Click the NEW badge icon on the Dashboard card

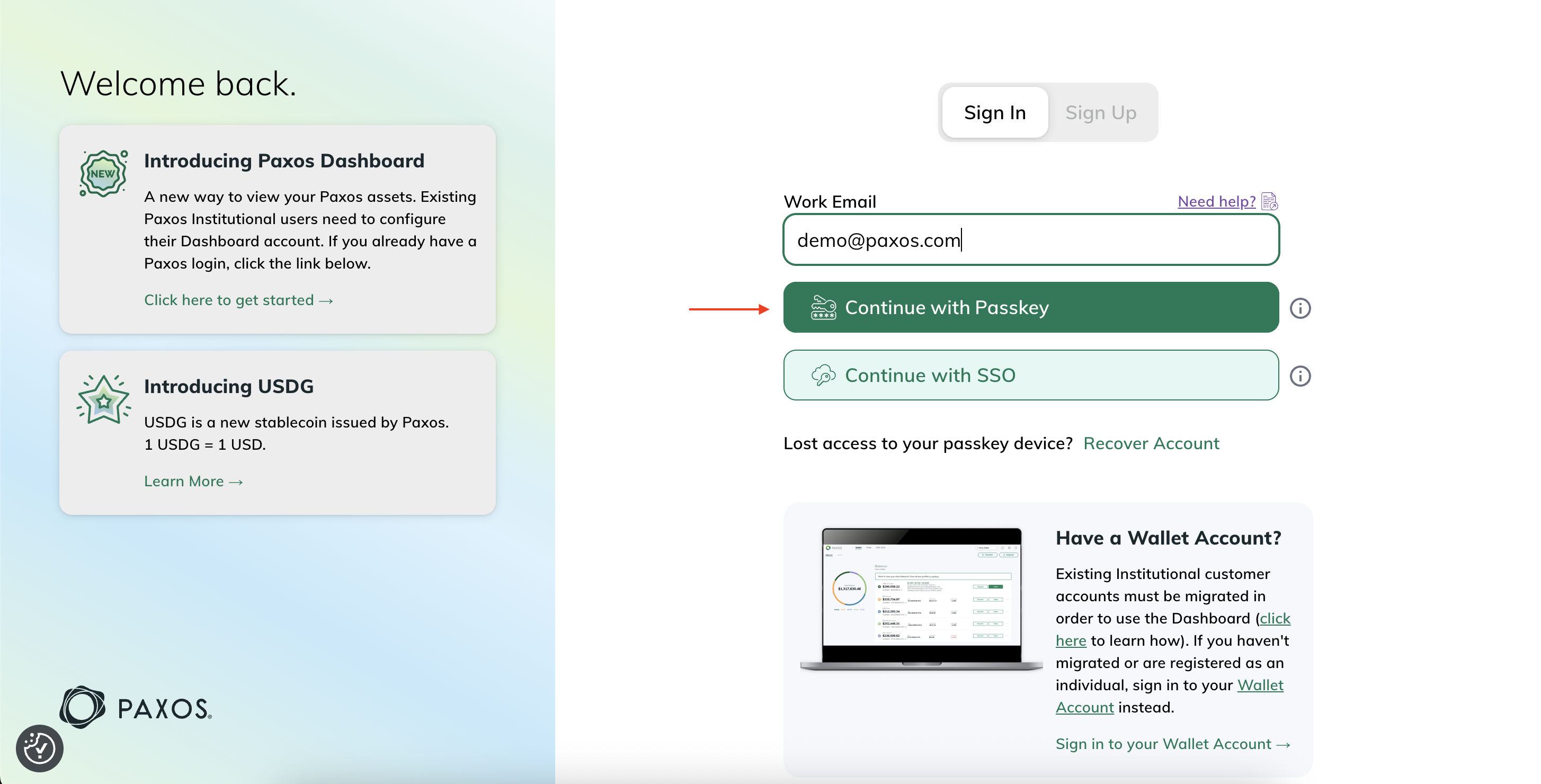[103, 173]
